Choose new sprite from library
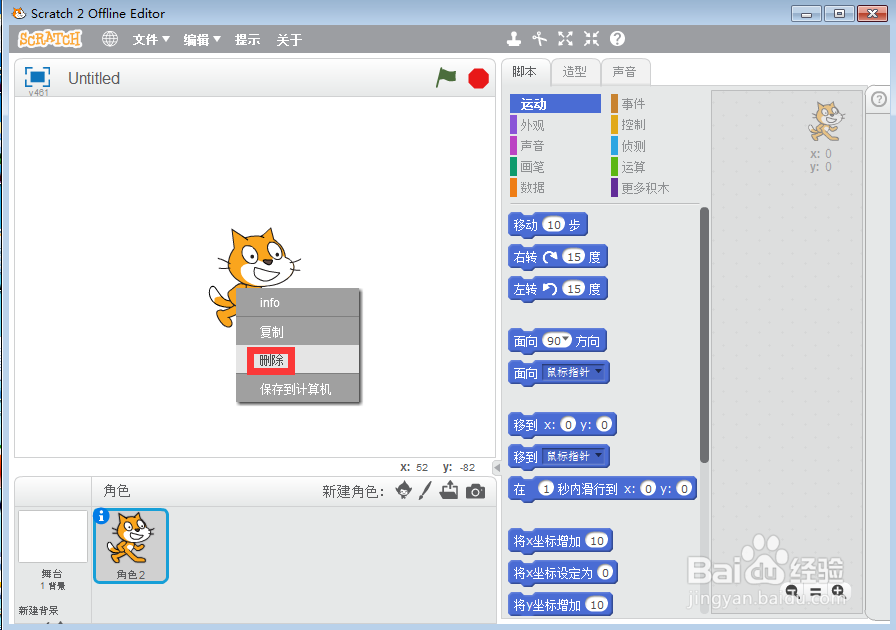Viewport: 896px width, 630px height. 404,490
